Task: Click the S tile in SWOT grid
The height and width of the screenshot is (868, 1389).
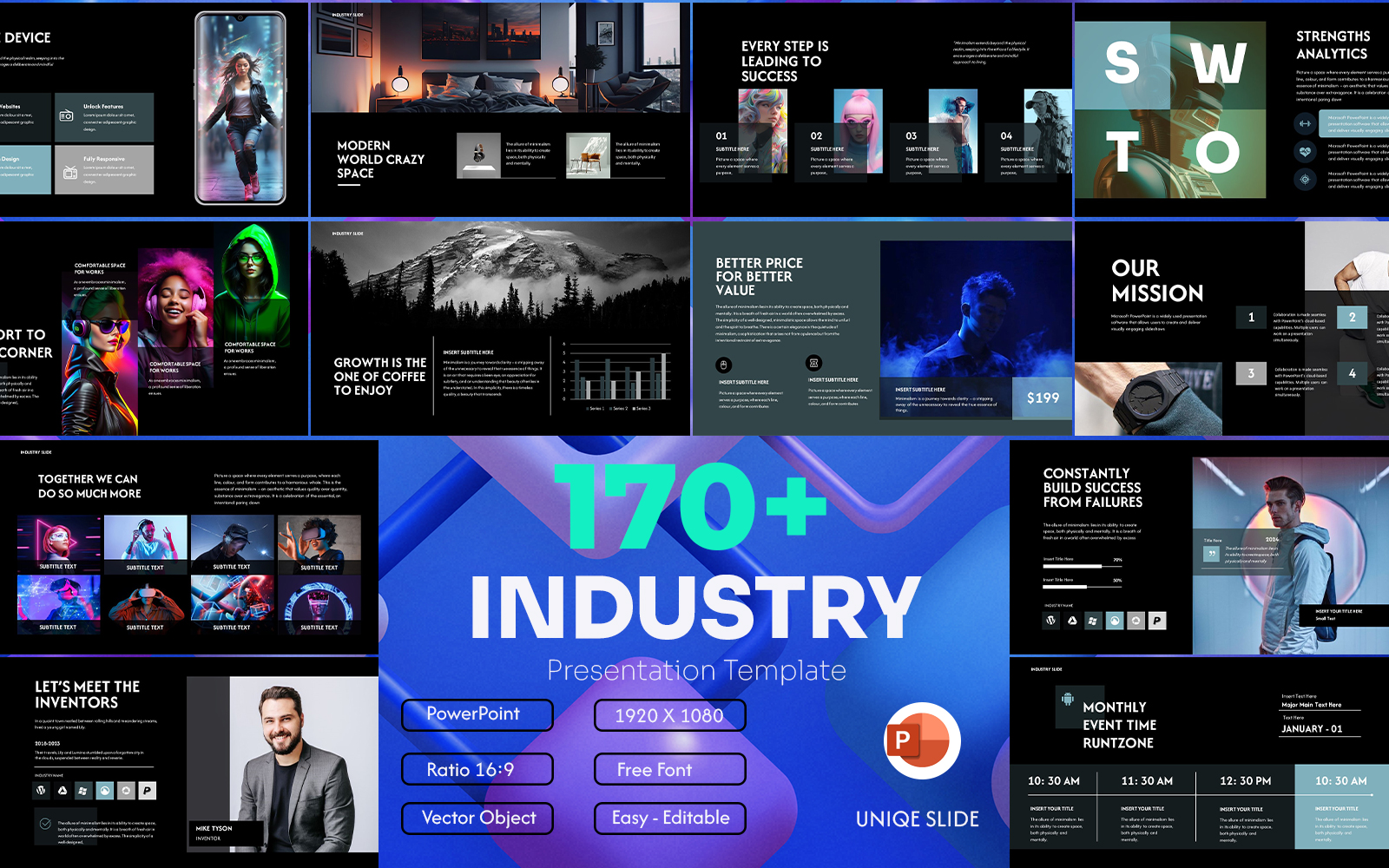Action: tap(1122, 65)
